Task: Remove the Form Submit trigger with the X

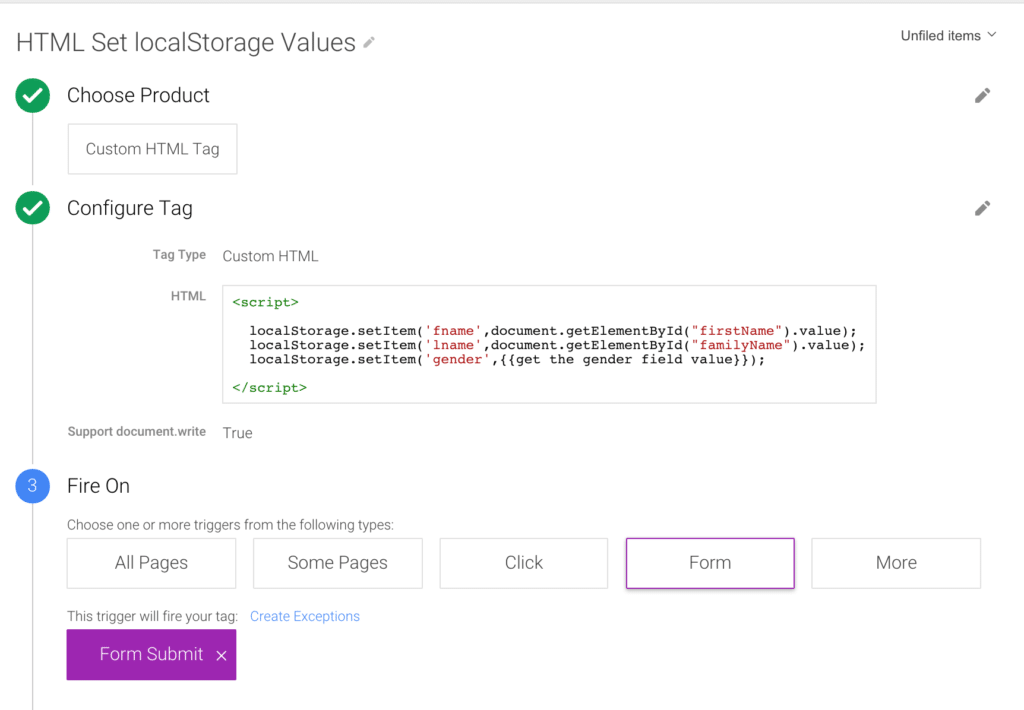Action: pyautogui.click(x=221, y=655)
